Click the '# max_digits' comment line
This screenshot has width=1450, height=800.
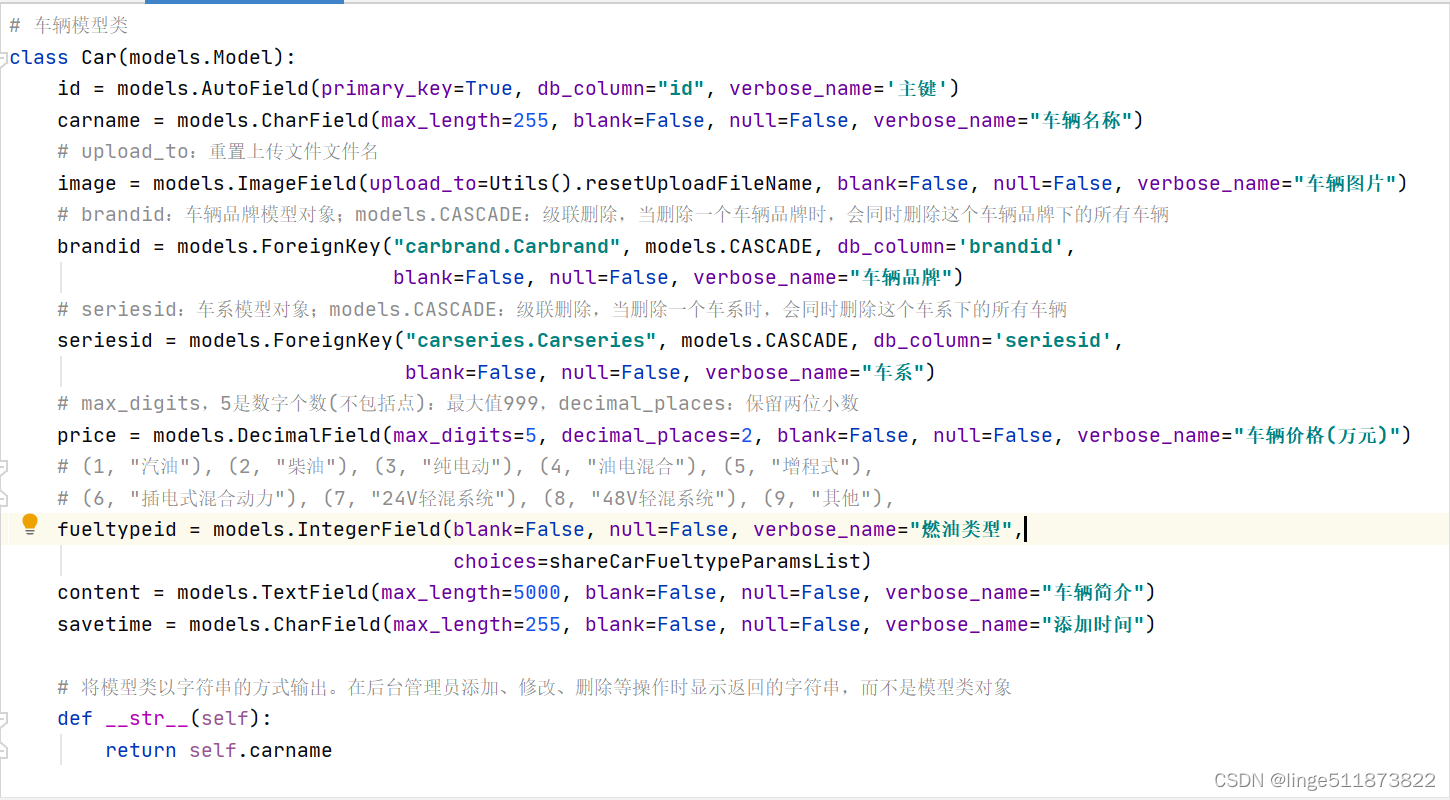(x=458, y=404)
